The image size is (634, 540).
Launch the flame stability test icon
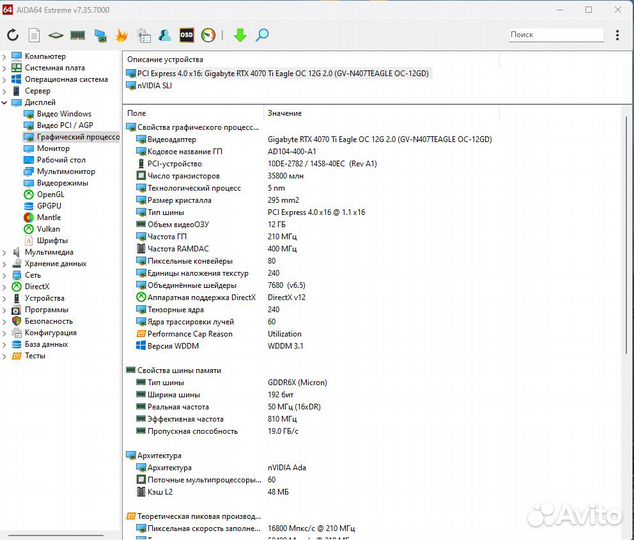pos(122,35)
